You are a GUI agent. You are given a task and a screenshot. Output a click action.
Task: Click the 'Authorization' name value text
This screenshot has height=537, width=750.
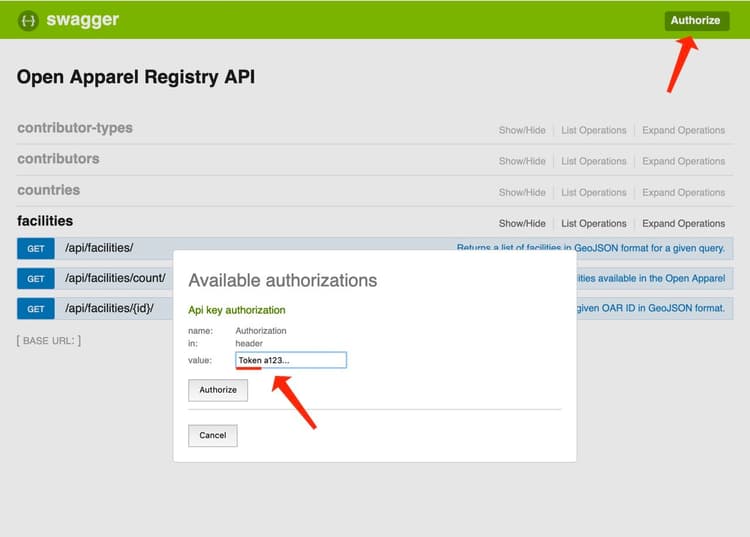(x=261, y=331)
